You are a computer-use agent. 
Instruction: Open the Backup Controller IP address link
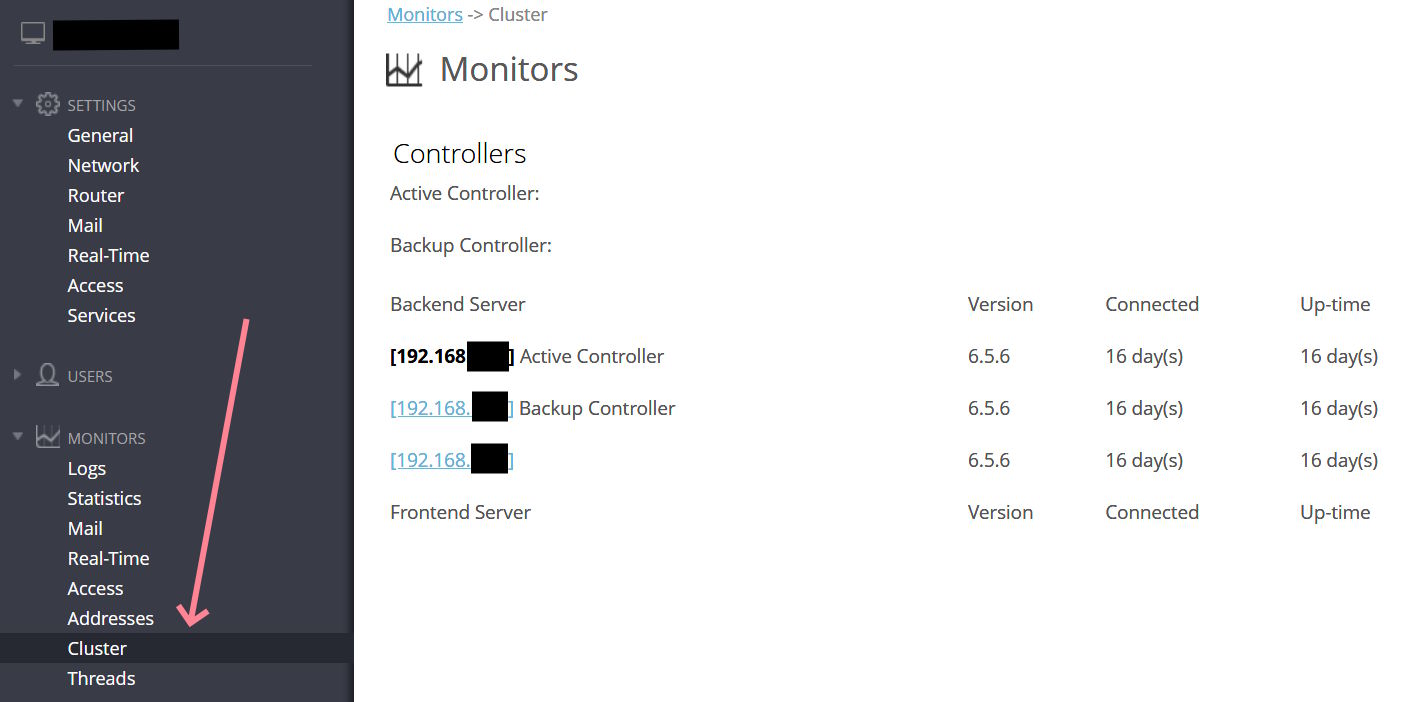[x=452, y=408]
